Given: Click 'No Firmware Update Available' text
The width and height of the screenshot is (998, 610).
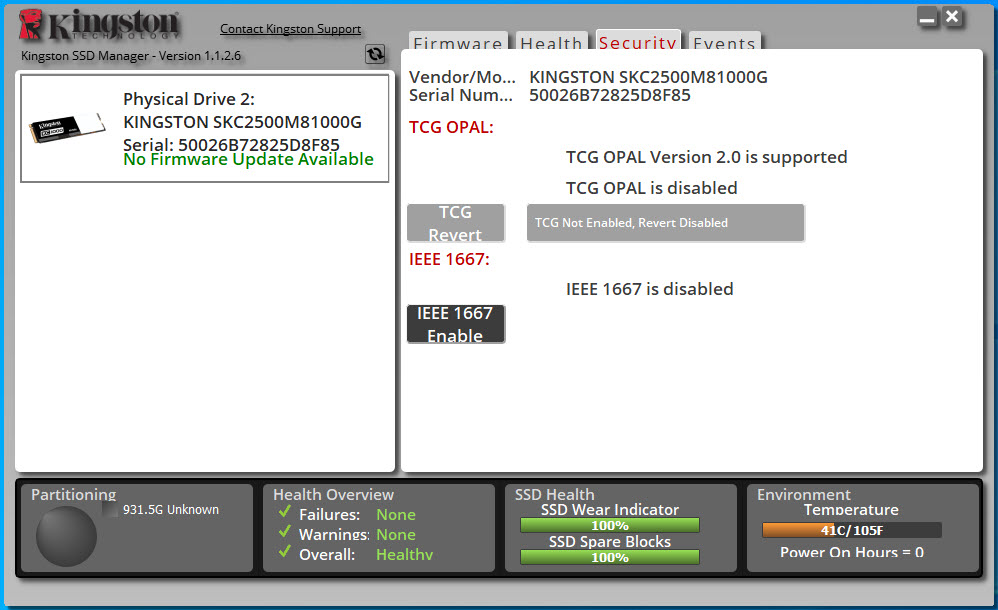Looking at the screenshot, I should point(248,159).
